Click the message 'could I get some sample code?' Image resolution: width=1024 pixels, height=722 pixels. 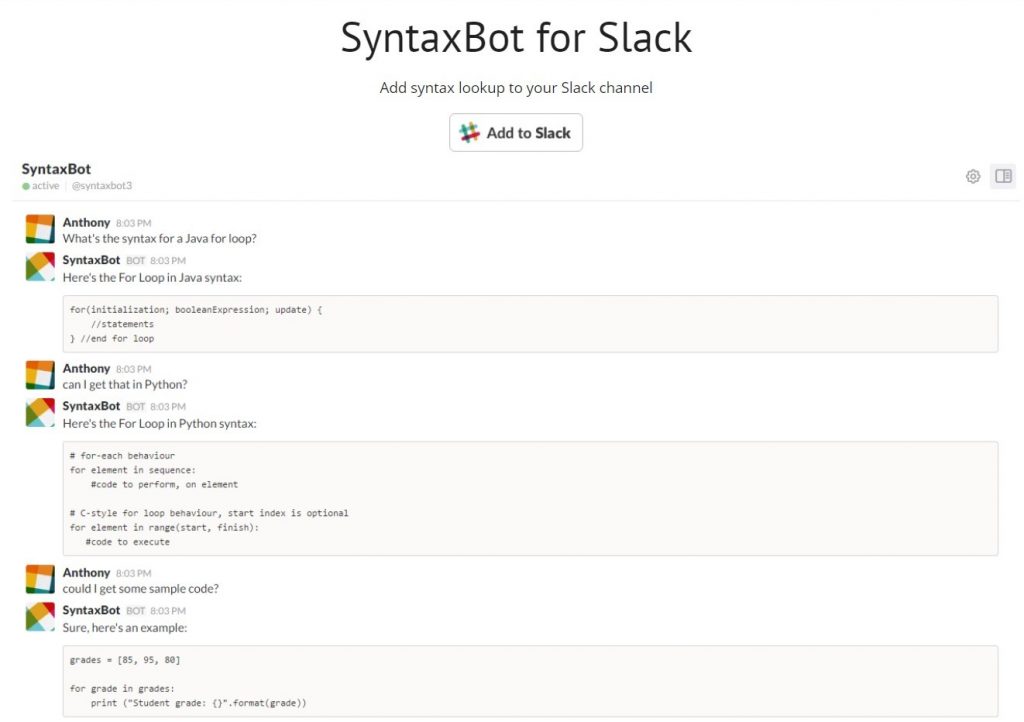click(140, 589)
